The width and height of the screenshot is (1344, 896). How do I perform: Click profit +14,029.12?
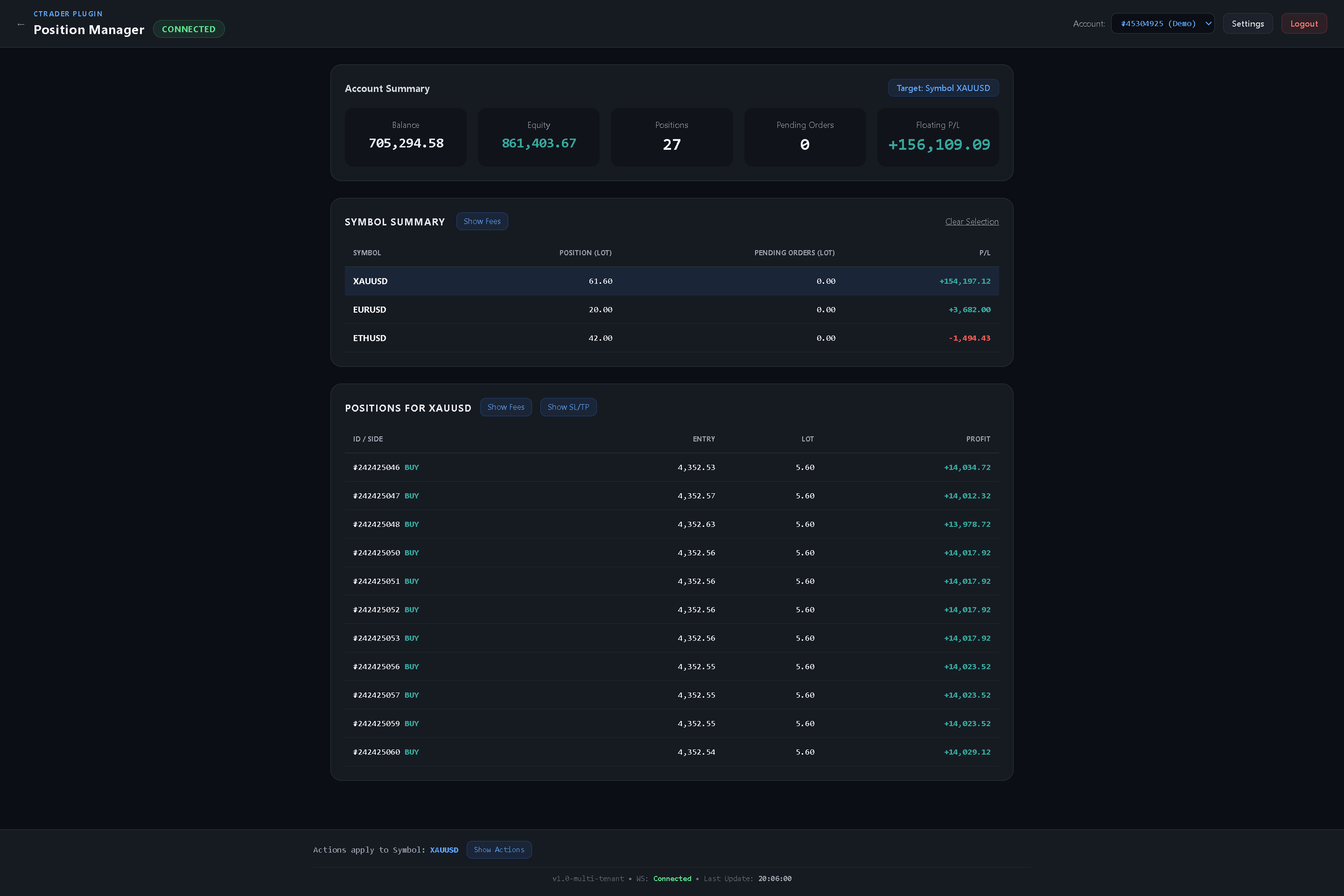[x=967, y=752]
